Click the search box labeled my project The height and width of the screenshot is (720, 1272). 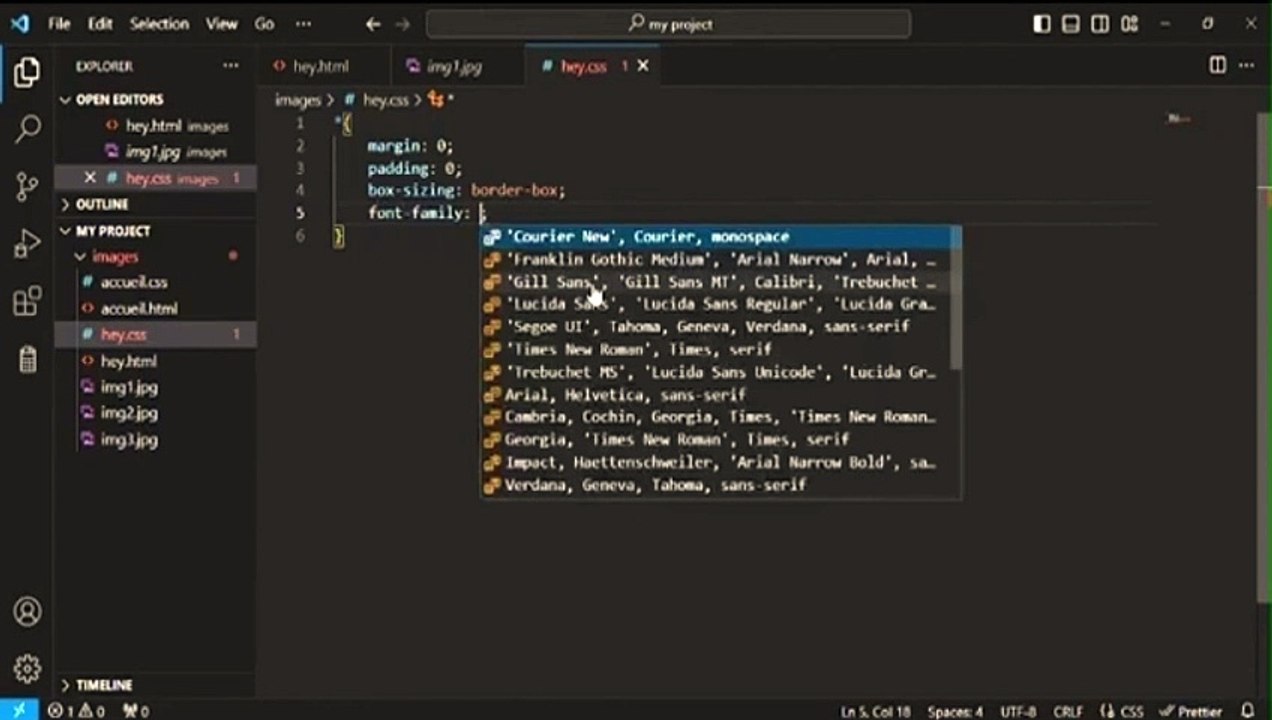pyautogui.click(x=668, y=24)
